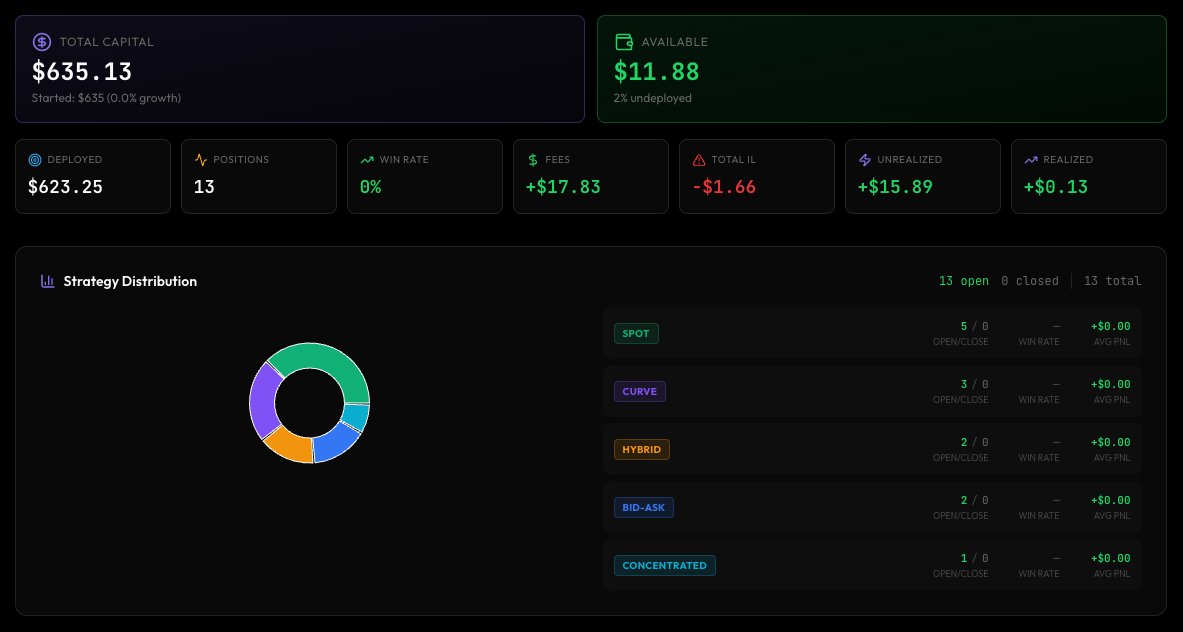Screen dimensions: 1183x632
Task: Click the AVAILABLE label
Action: (674, 42)
